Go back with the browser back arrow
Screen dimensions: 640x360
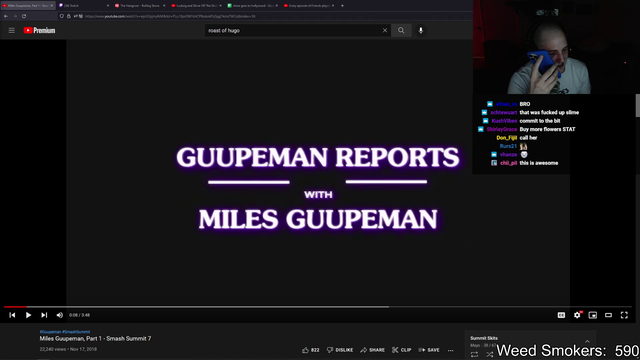coord(6,16)
